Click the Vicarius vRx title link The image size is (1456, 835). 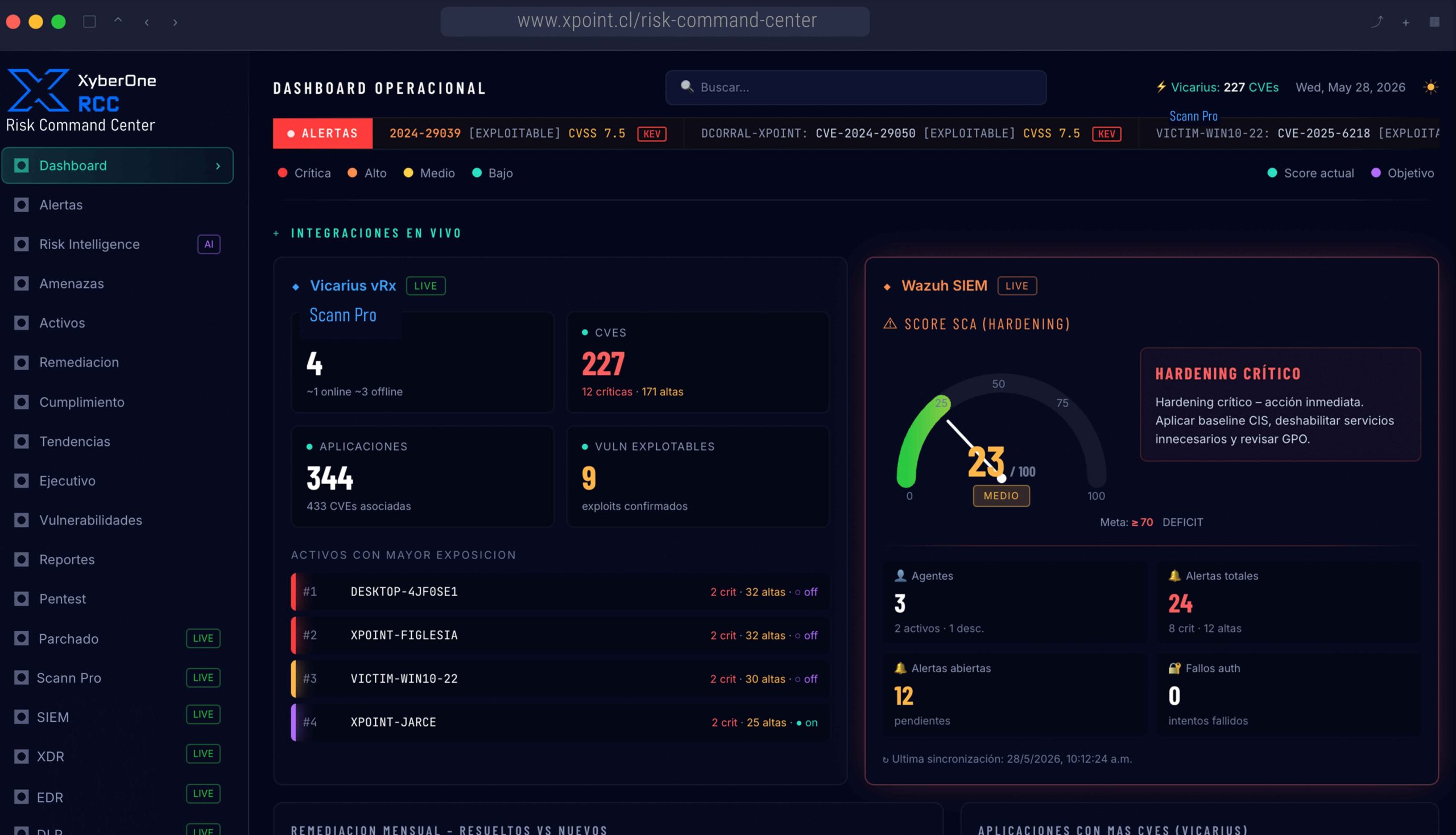coord(353,286)
